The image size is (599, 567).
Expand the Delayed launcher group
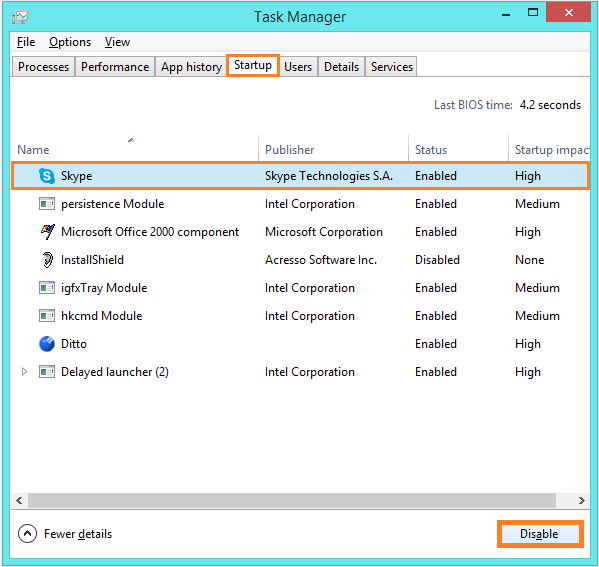(x=24, y=371)
